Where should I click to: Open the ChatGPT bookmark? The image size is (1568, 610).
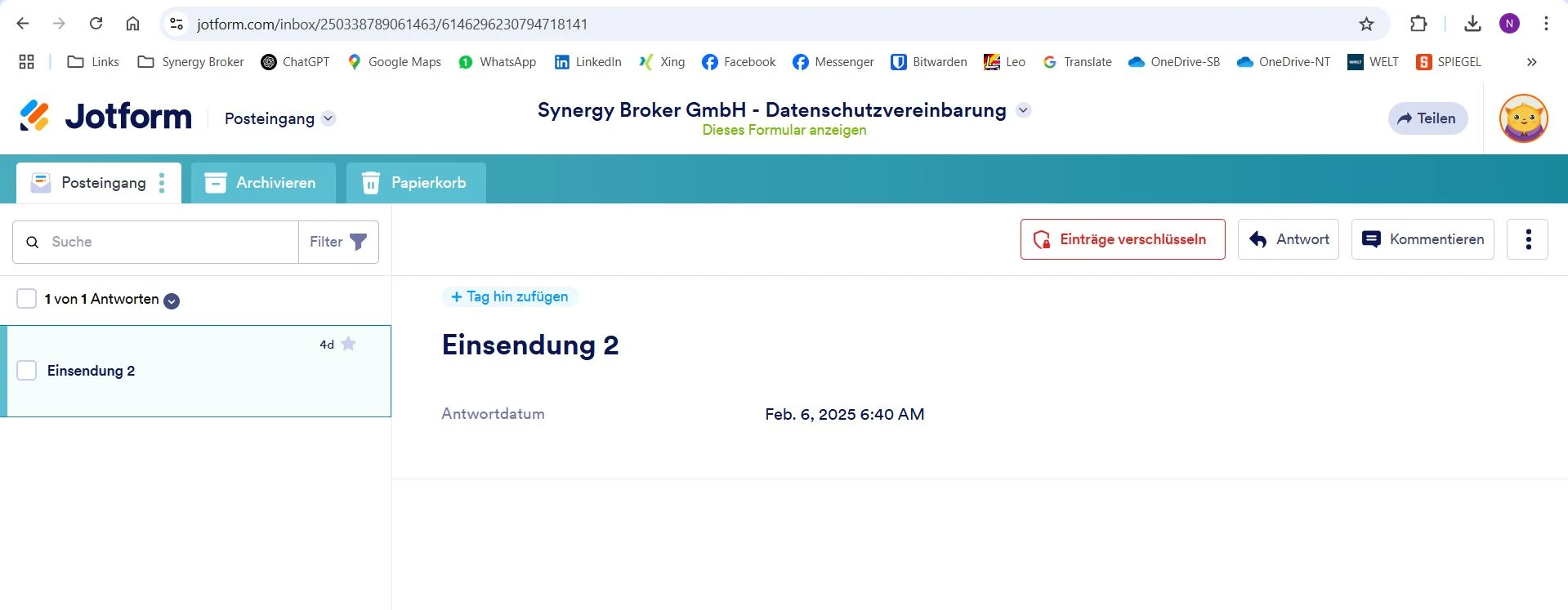coord(295,62)
